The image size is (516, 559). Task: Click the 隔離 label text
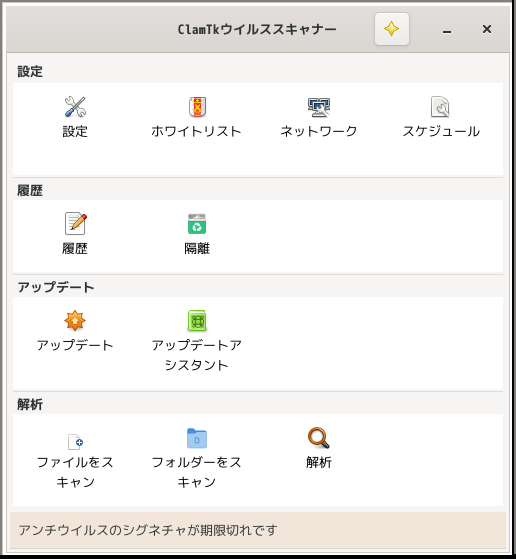(197, 248)
